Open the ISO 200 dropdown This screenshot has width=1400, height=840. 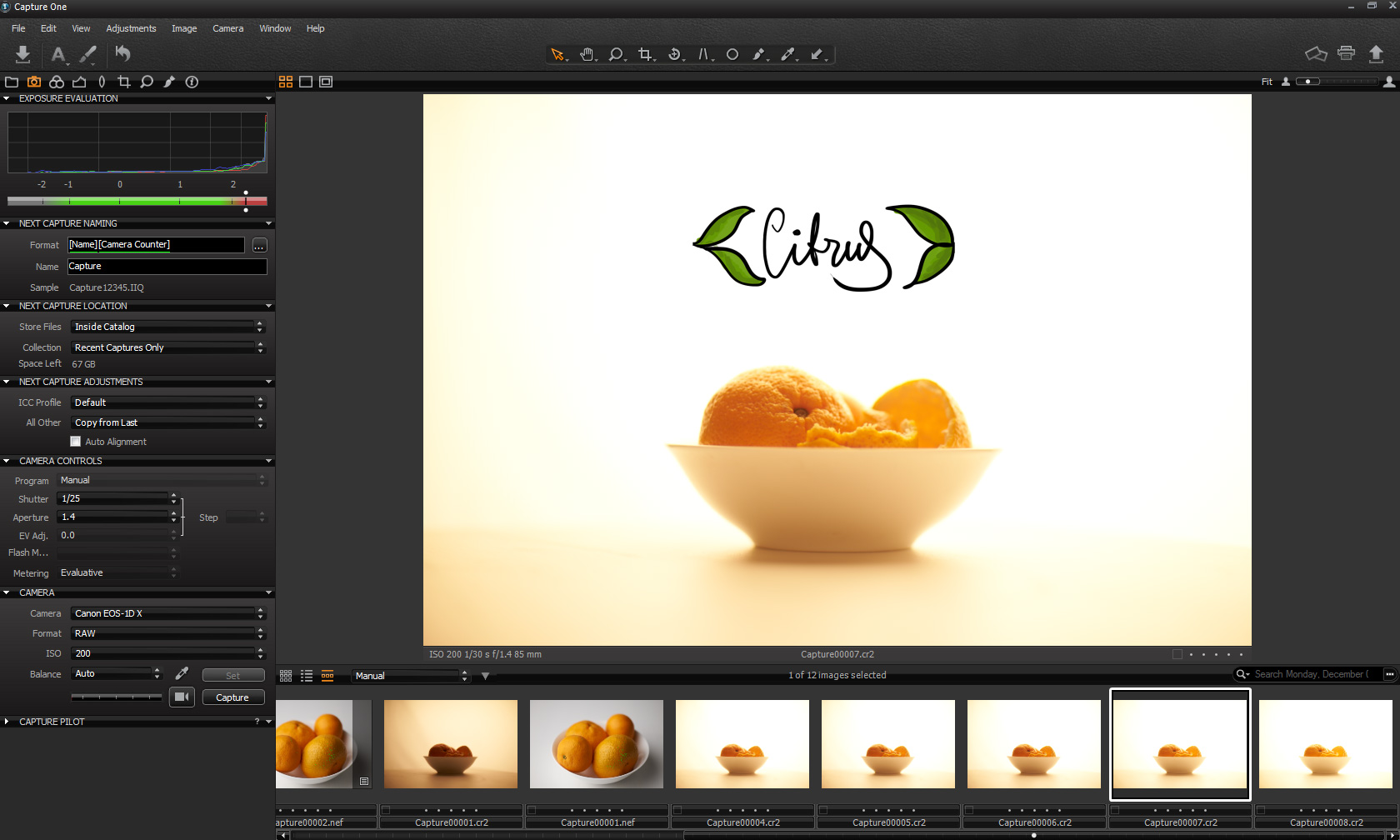(167, 653)
